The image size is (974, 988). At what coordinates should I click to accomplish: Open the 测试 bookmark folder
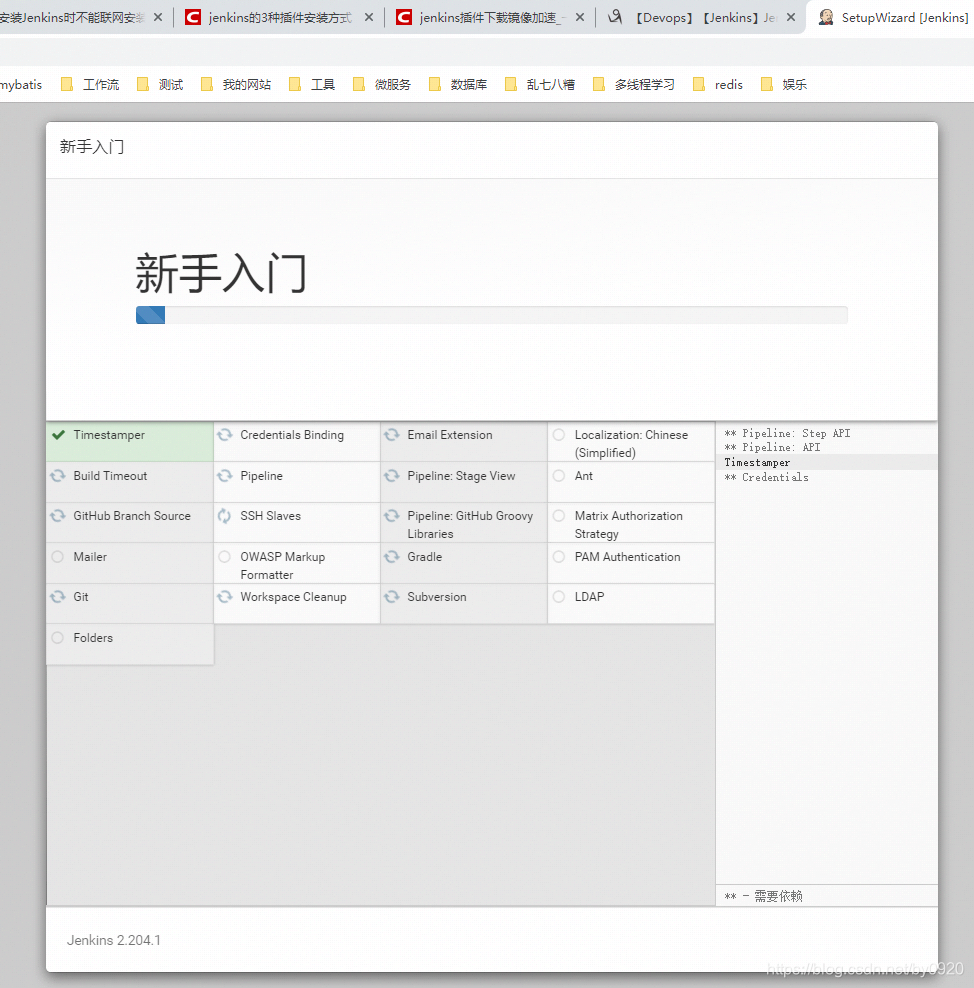click(x=161, y=84)
